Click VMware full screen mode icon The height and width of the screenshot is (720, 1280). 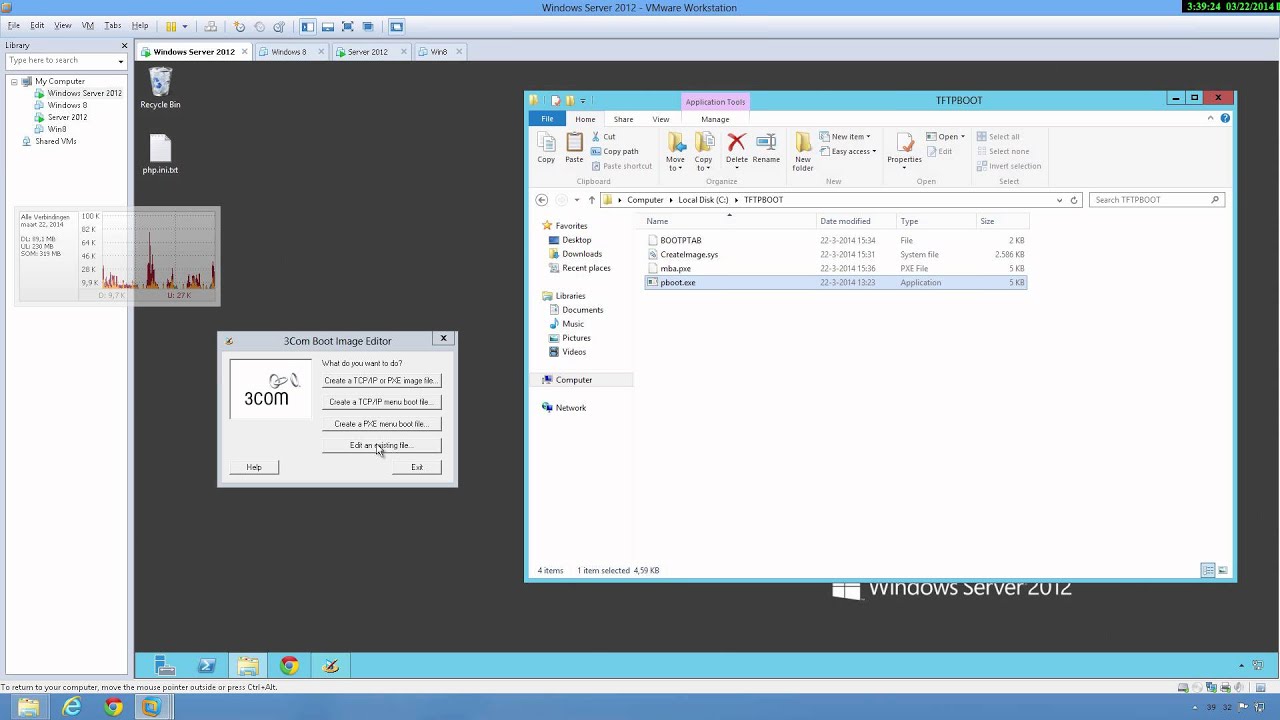click(348, 26)
